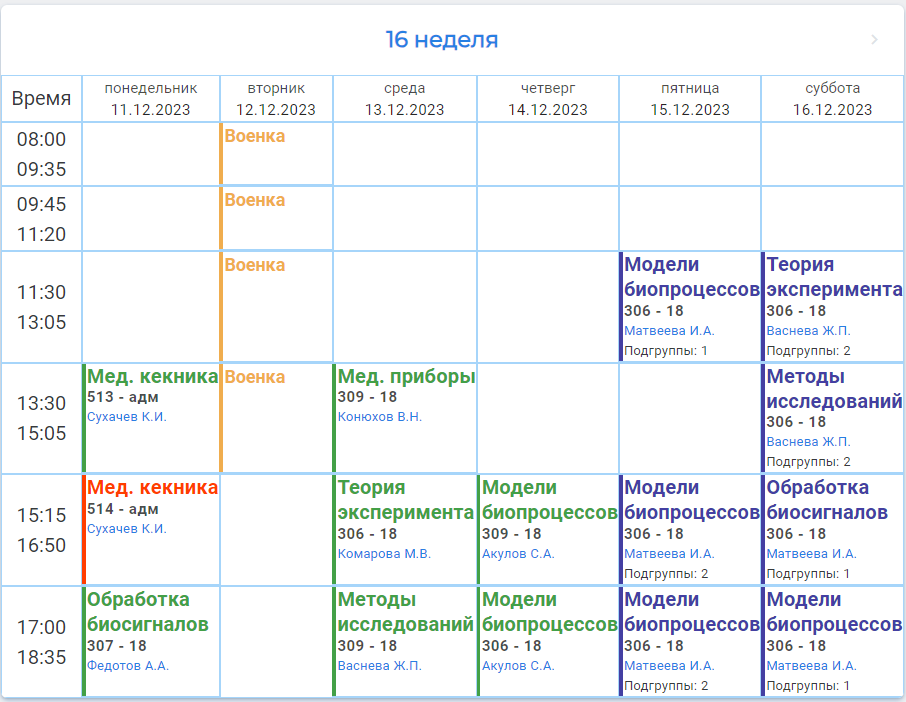Go to next week using right chevron
The width and height of the screenshot is (906, 702).
point(875,40)
